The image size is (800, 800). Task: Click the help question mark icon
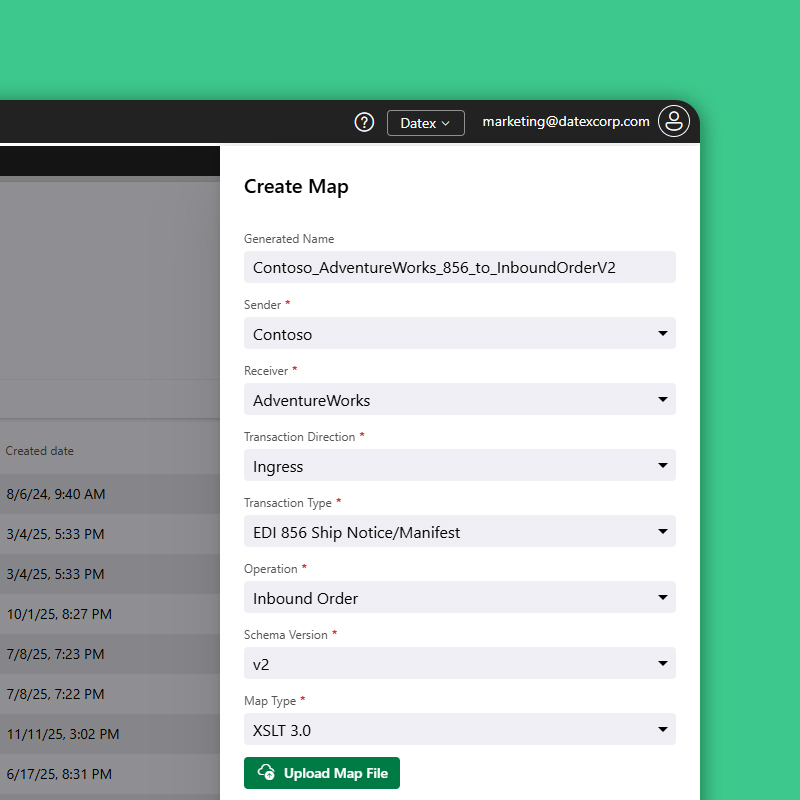coord(364,122)
